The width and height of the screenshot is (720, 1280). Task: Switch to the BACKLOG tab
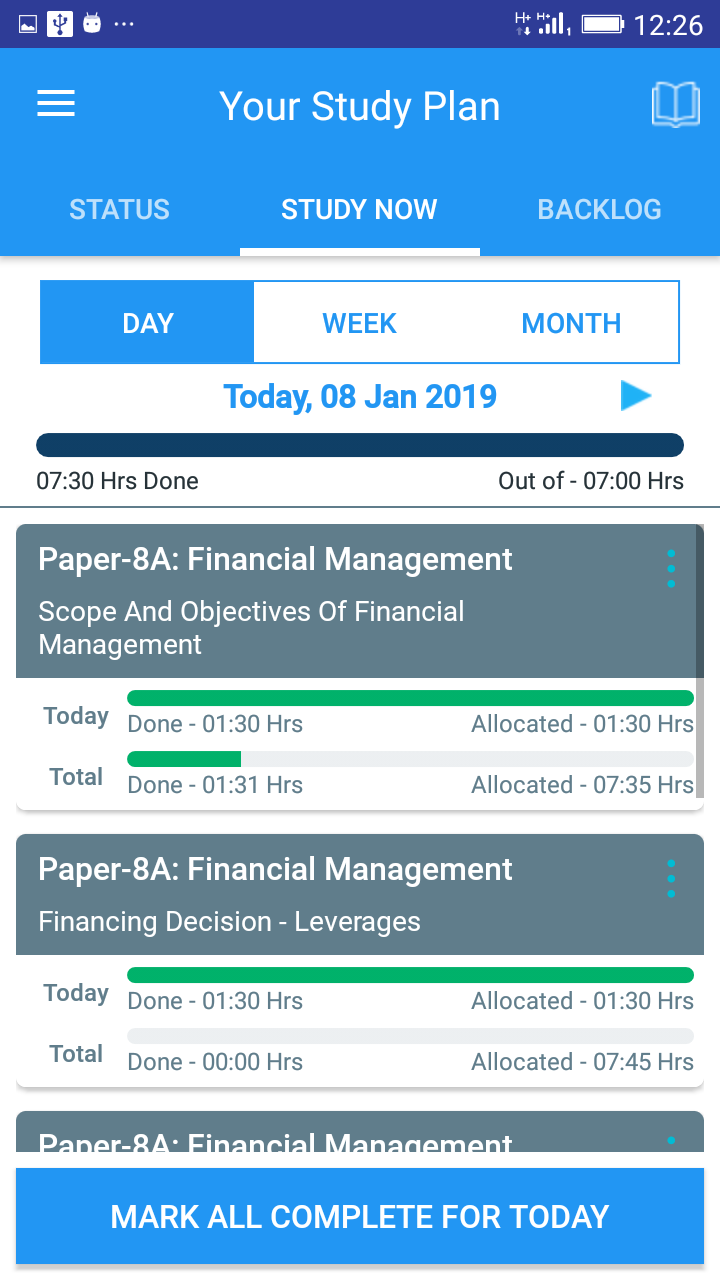(599, 209)
